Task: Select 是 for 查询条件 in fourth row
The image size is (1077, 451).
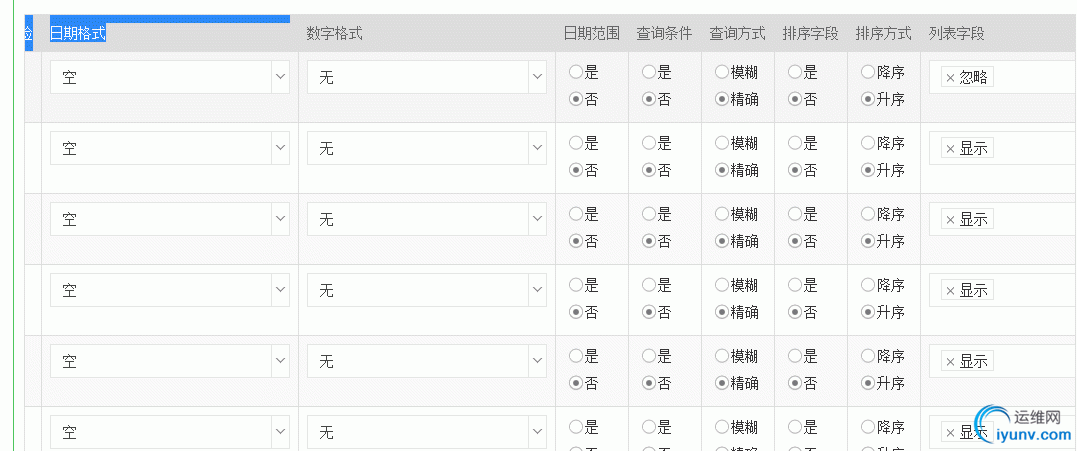Action: pyautogui.click(x=649, y=285)
